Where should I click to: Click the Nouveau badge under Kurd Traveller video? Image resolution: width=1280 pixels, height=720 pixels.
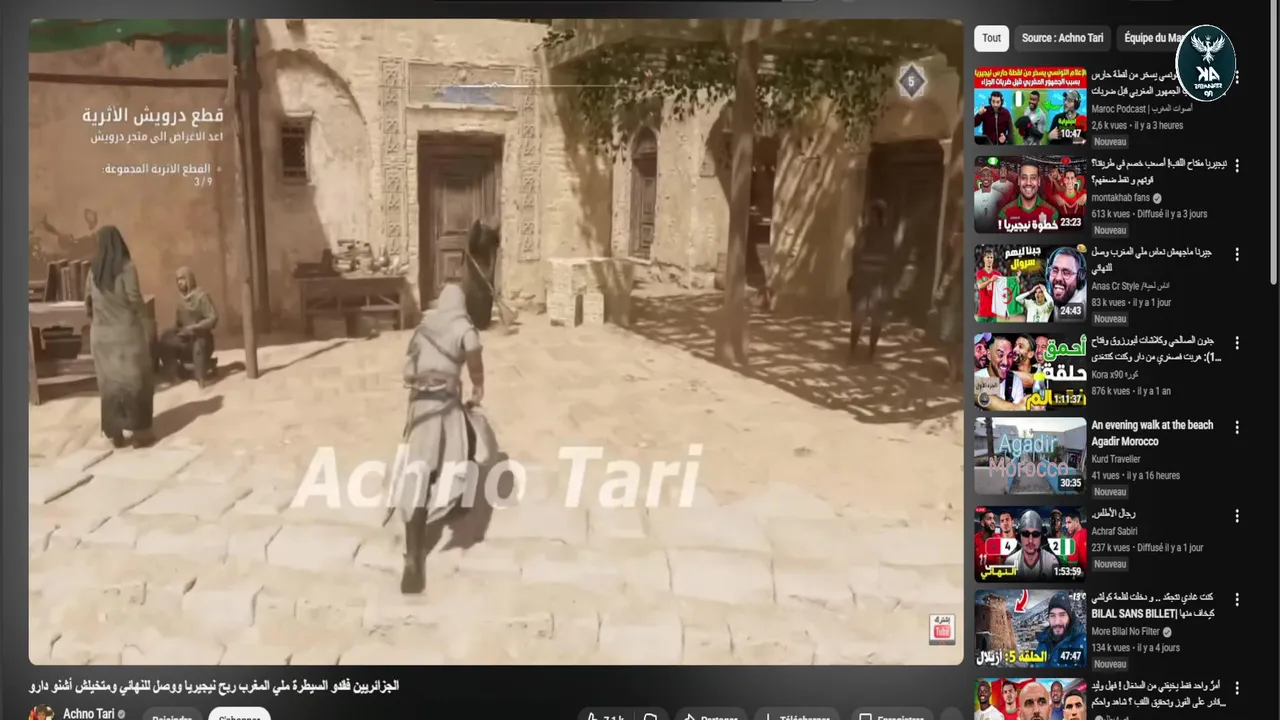(x=1110, y=492)
